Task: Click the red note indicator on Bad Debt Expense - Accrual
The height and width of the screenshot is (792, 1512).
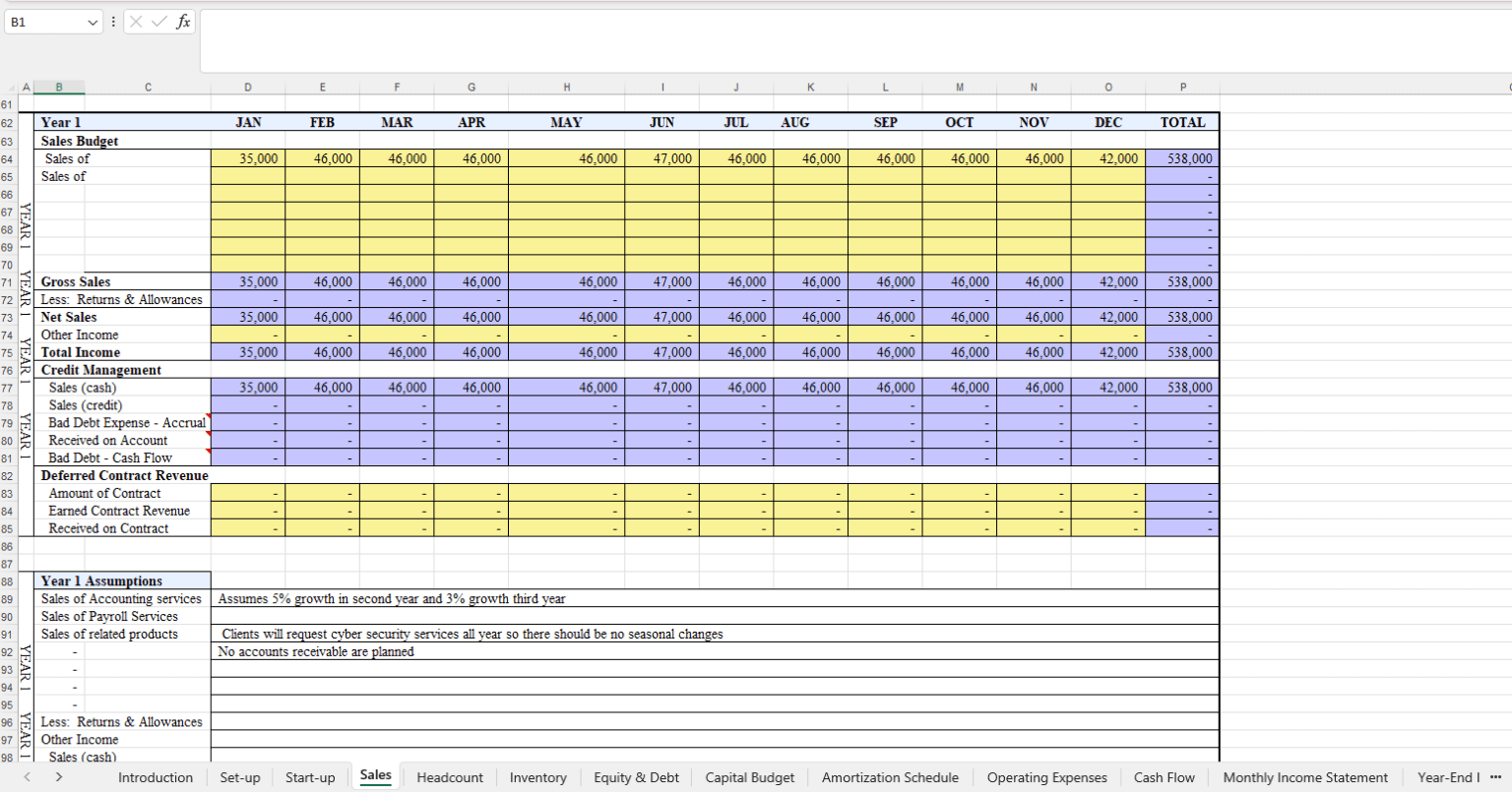Action: click(208, 417)
